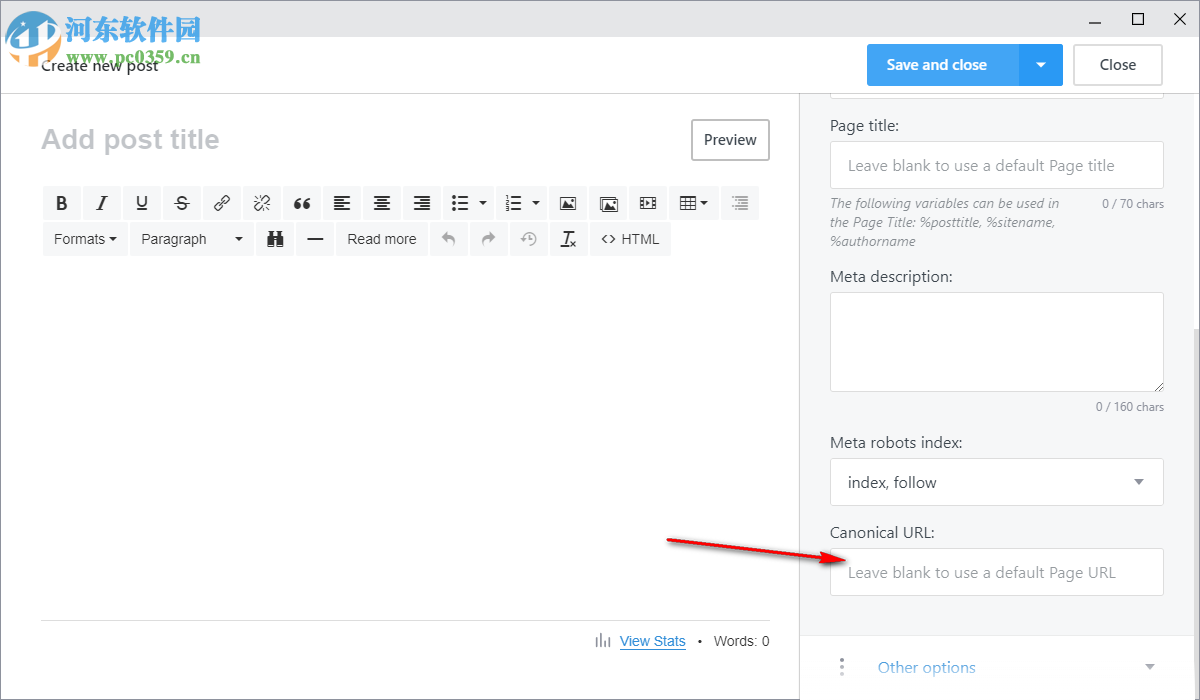Click the table of contents icon
The width and height of the screenshot is (1200, 700).
(739, 203)
